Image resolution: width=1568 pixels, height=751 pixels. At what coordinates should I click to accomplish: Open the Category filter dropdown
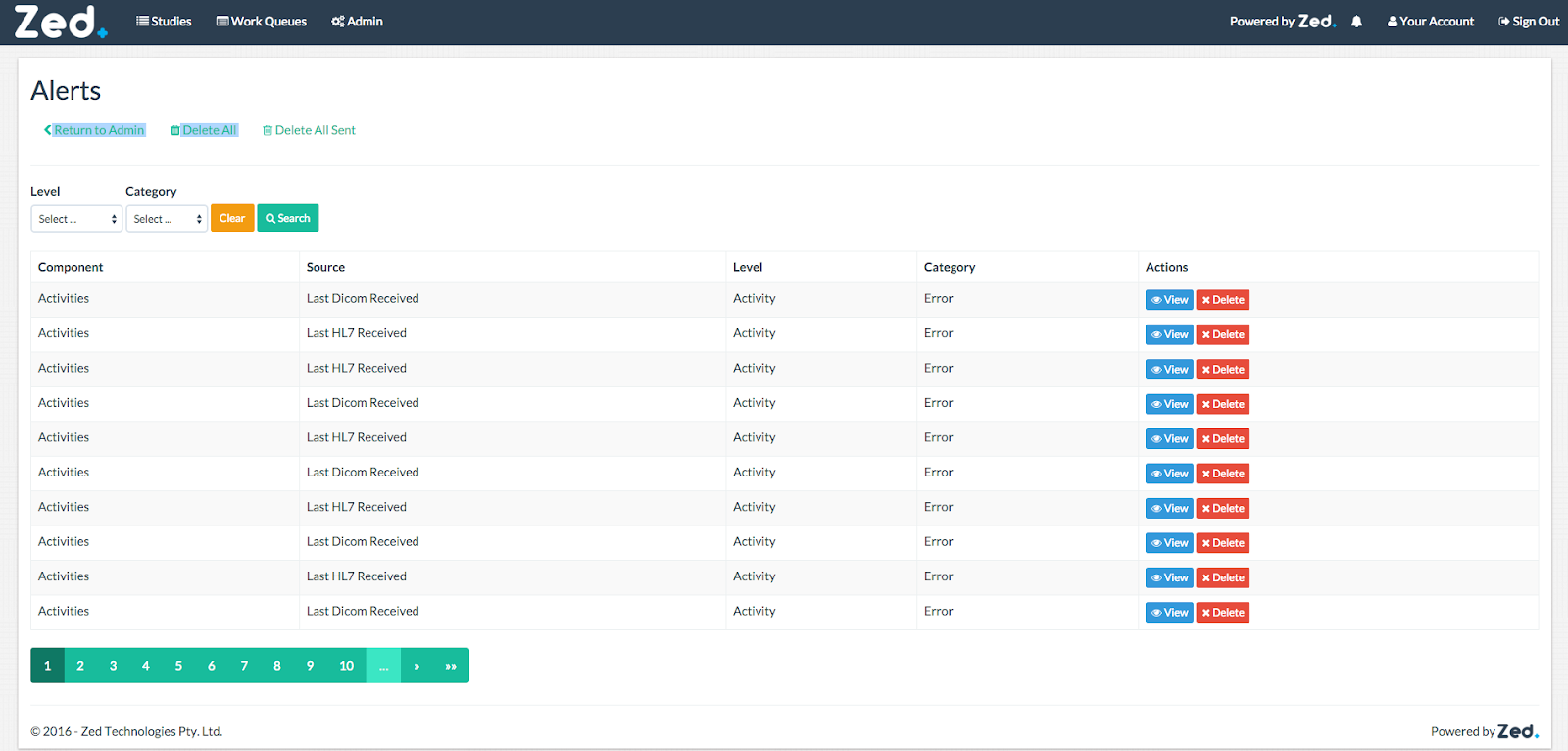tap(167, 219)
